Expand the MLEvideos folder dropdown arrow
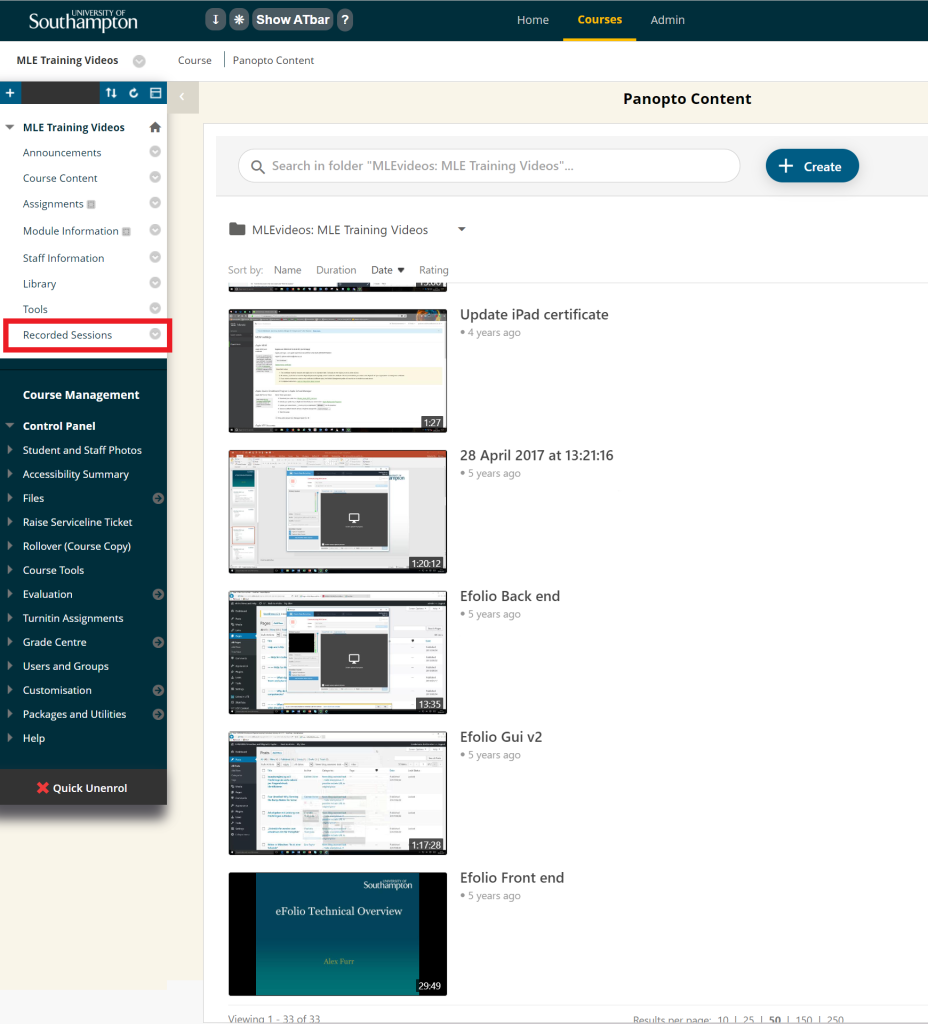 tap(462, 229)
